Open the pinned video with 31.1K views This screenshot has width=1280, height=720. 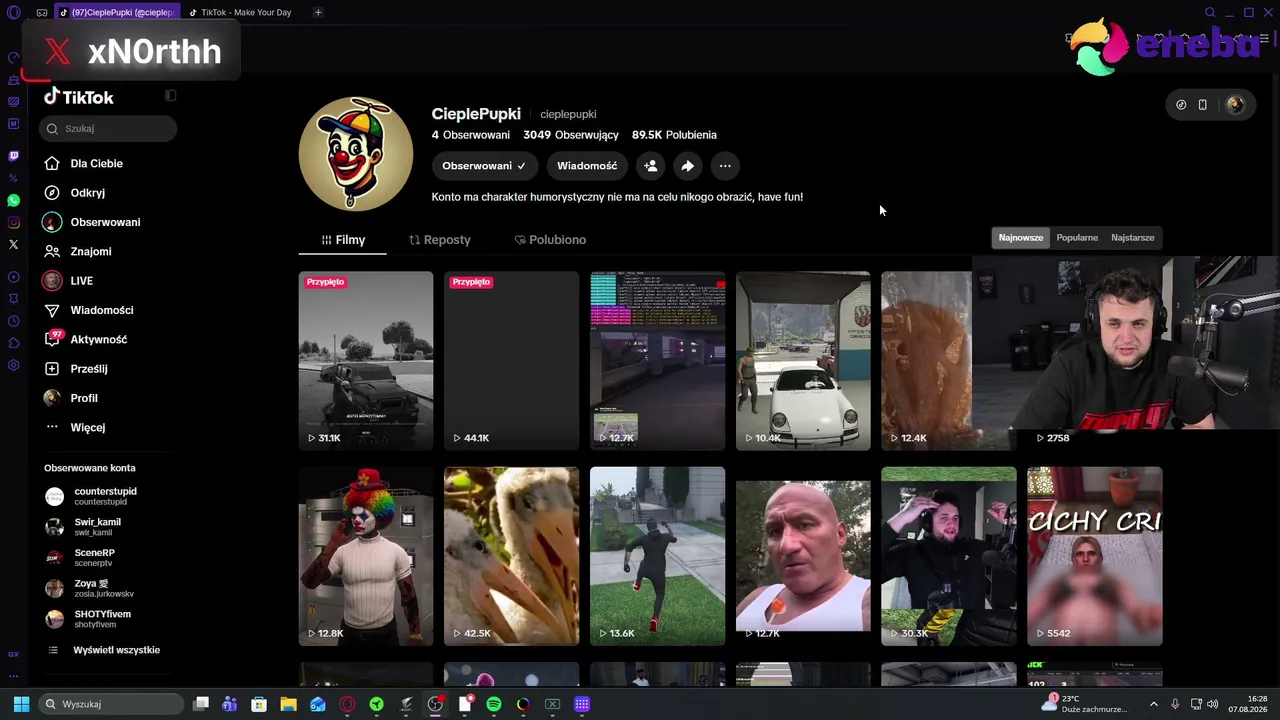366,361
